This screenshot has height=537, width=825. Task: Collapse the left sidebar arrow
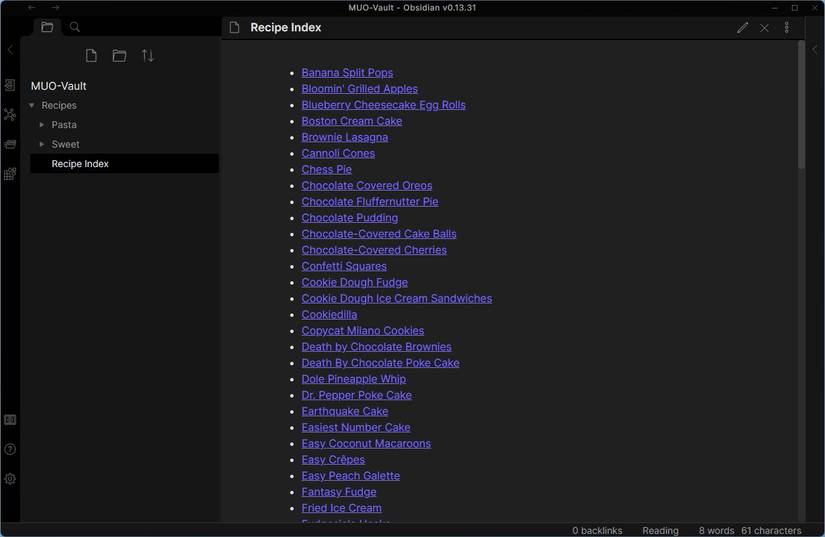(10, 50)
